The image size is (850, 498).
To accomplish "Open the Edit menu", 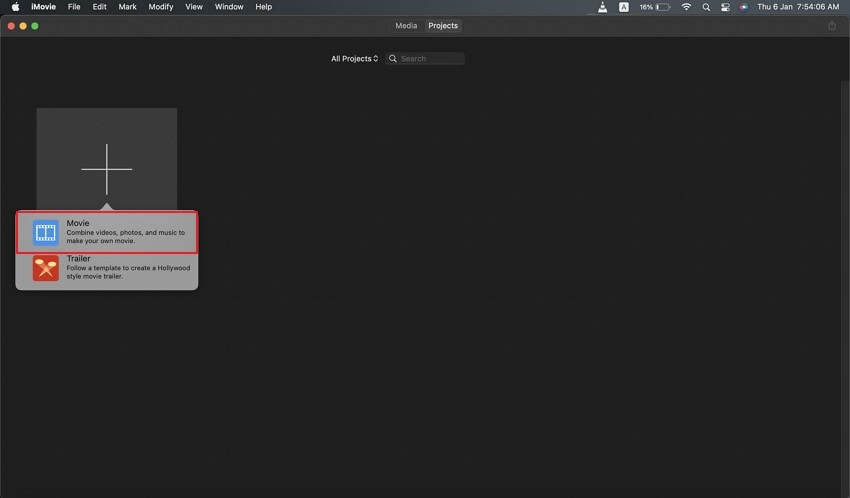I will point(99,7).
